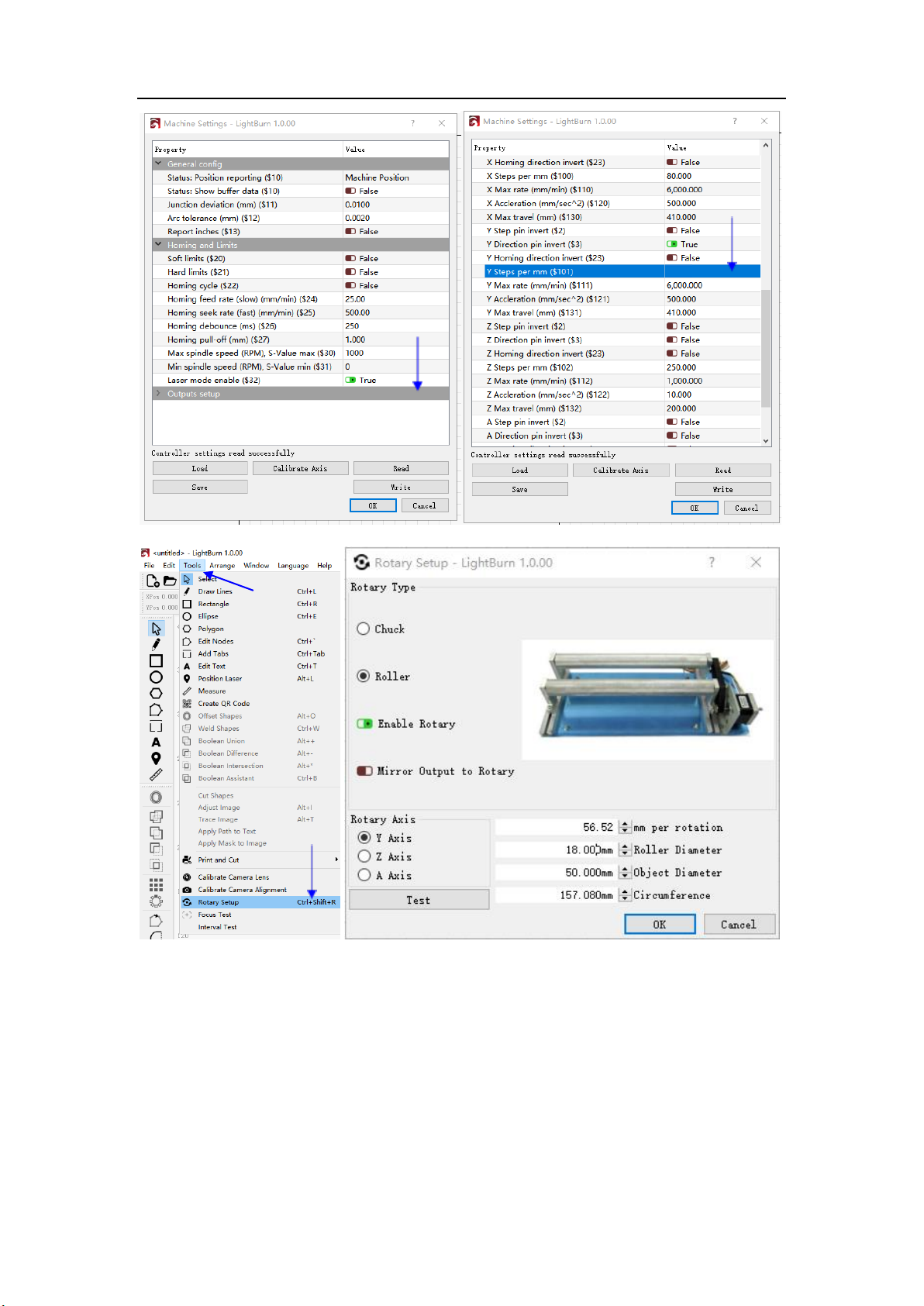Toggle the Soft limits ($20) switch
The image size is (924, 1306).
tap(350, 258)
